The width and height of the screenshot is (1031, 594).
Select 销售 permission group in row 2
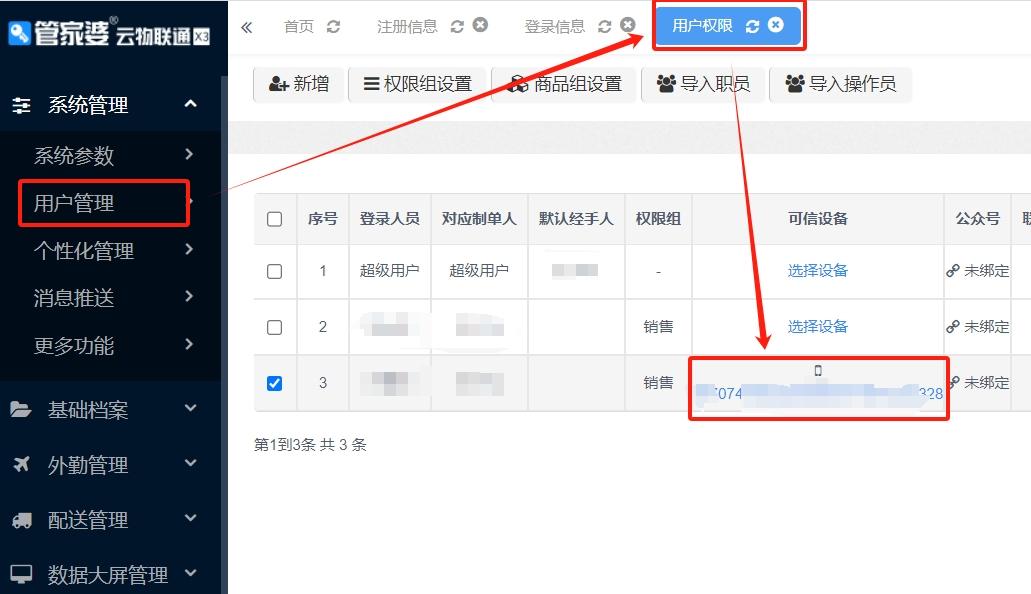658,326
